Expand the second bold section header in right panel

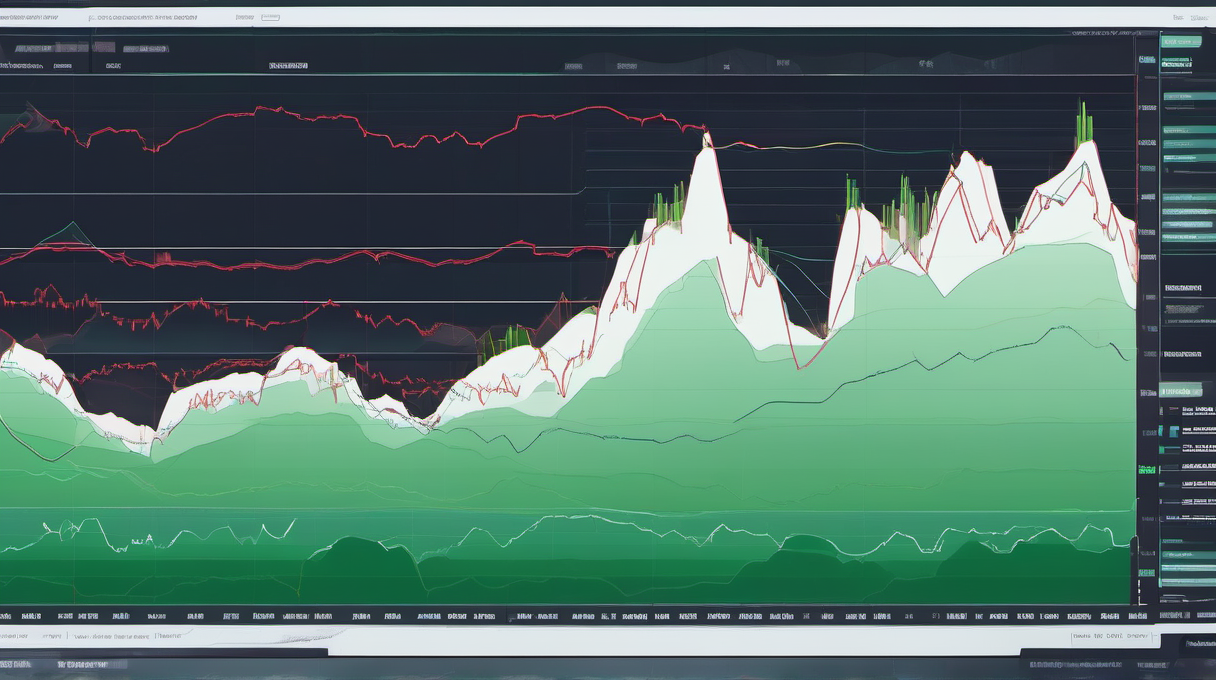pyautogui.click(x=1181, y=354)
